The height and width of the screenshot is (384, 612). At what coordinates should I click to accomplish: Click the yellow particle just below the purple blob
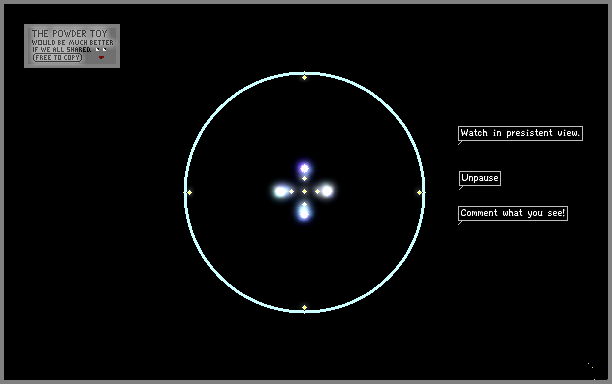pos(304,178)
